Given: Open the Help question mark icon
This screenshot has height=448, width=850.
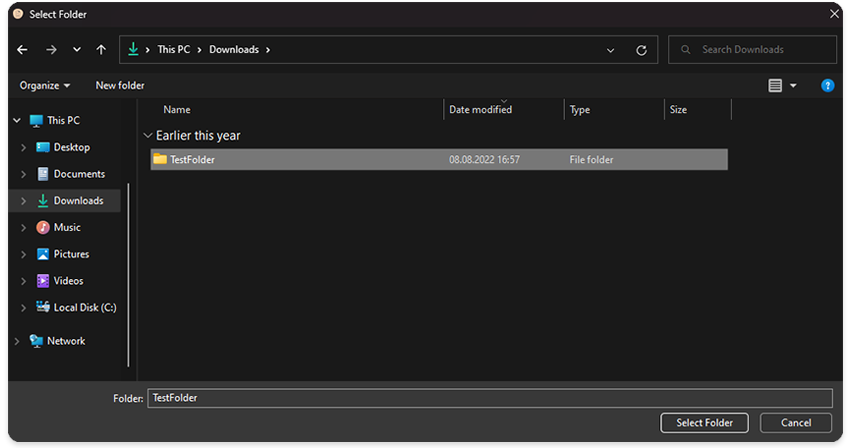Looking at the screenshot, I should click(x=827, y=86).
